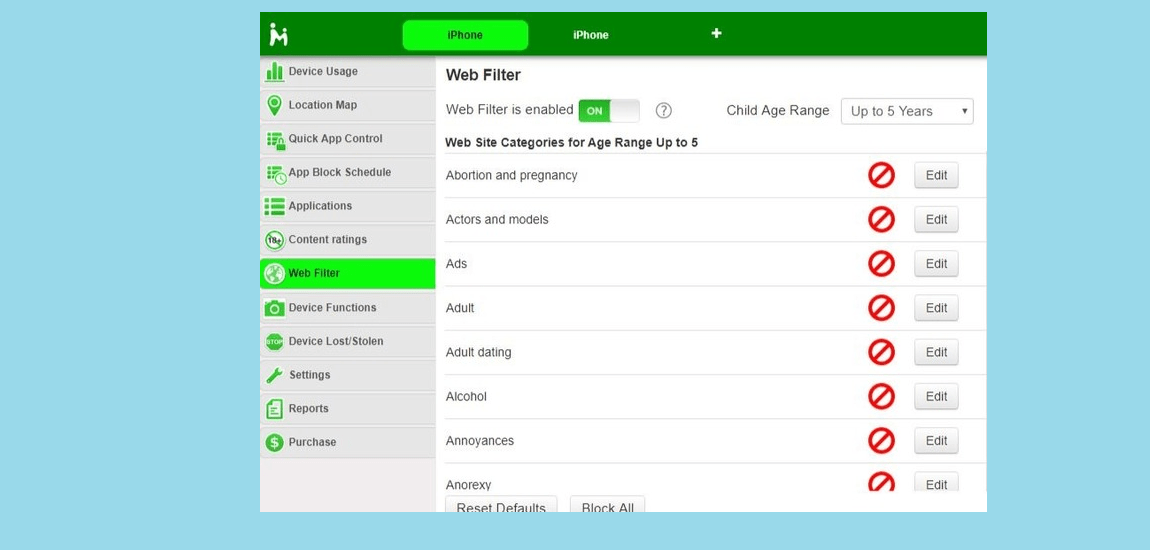Click the Device Lost/Stolen stop icon
Screen dimensions: 1150x550
click(x=274, y=342)
